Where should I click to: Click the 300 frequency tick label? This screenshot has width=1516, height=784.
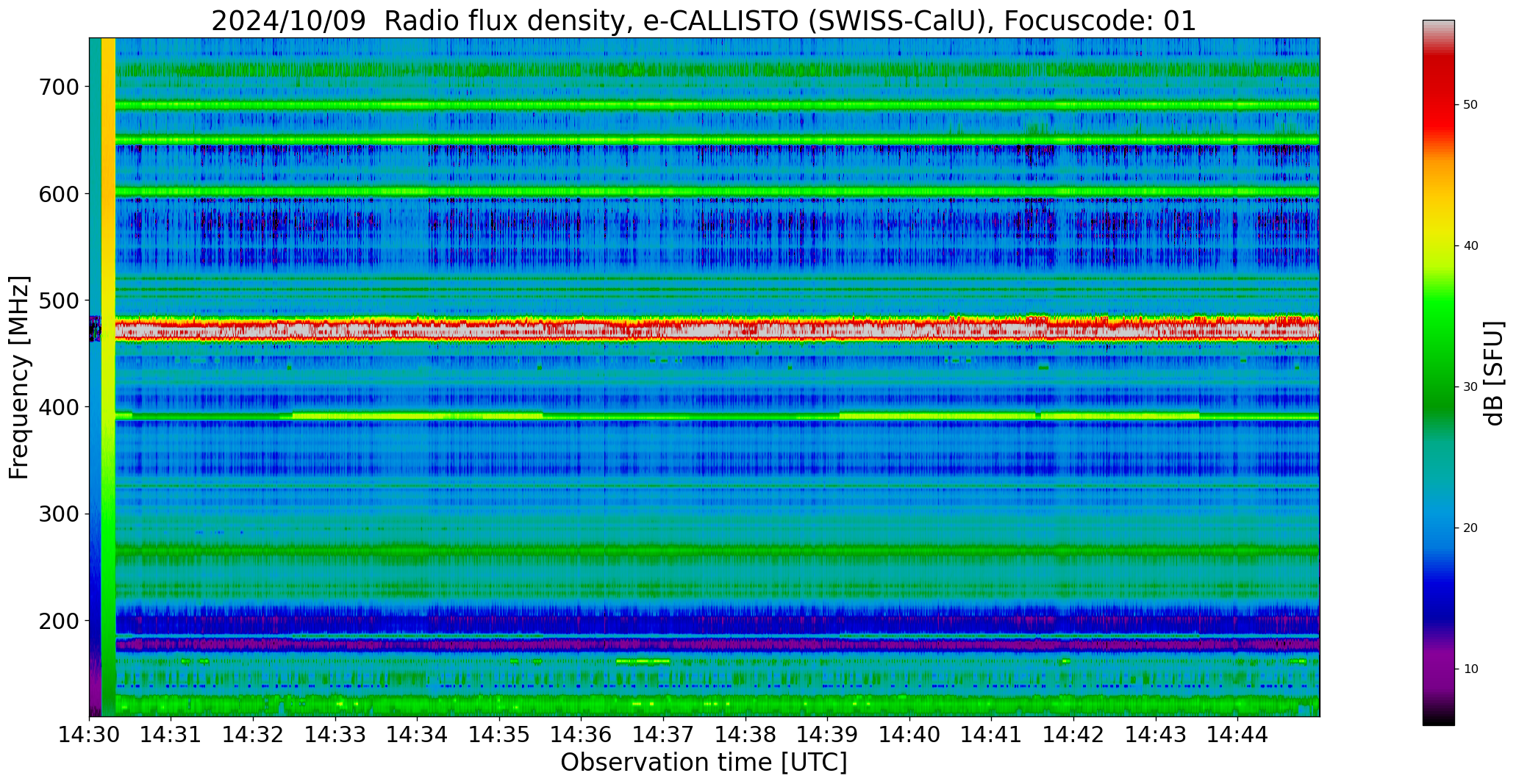[x=58, y=514]
